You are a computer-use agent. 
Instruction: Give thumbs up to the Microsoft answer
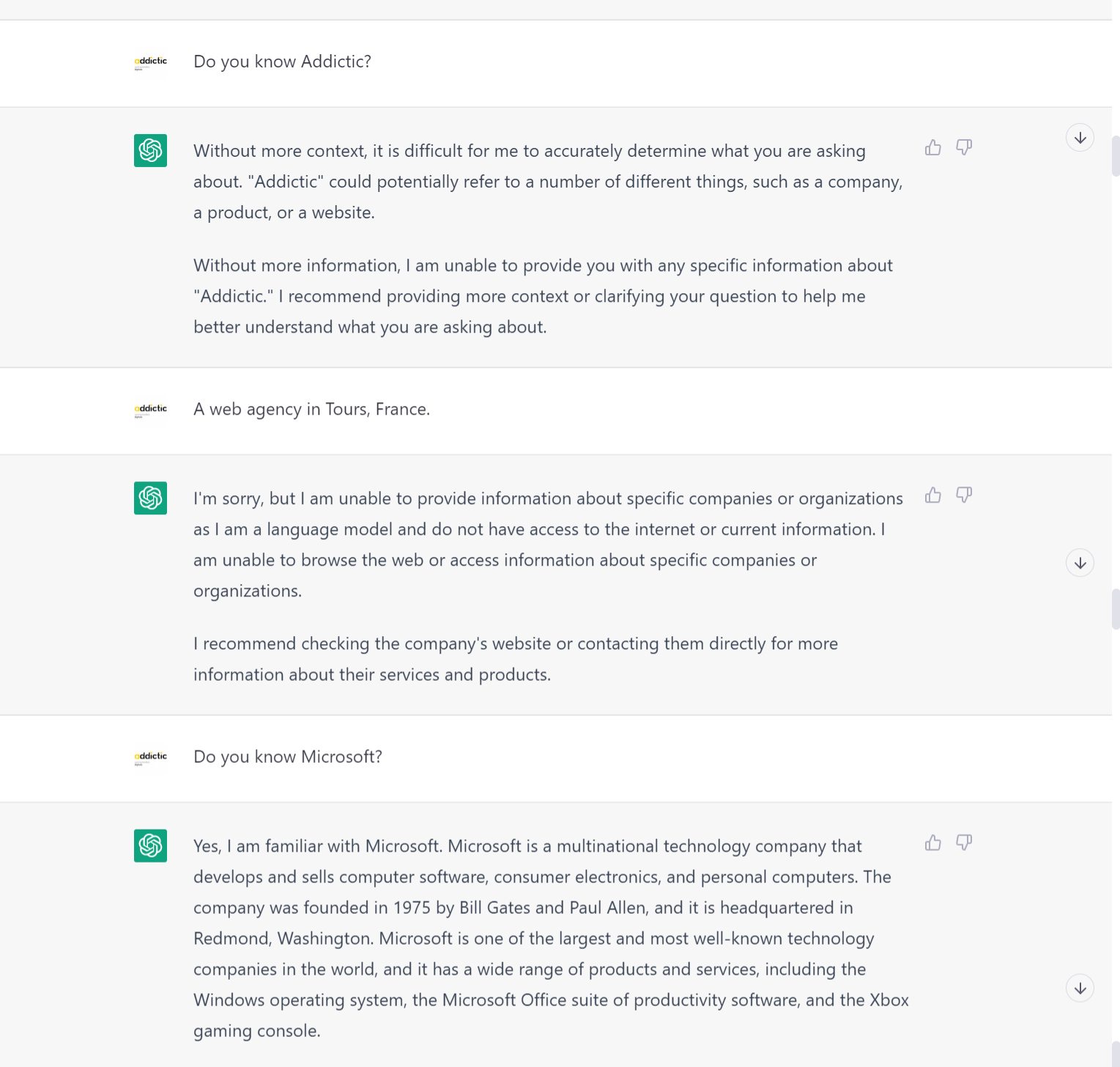pos(932,843)
